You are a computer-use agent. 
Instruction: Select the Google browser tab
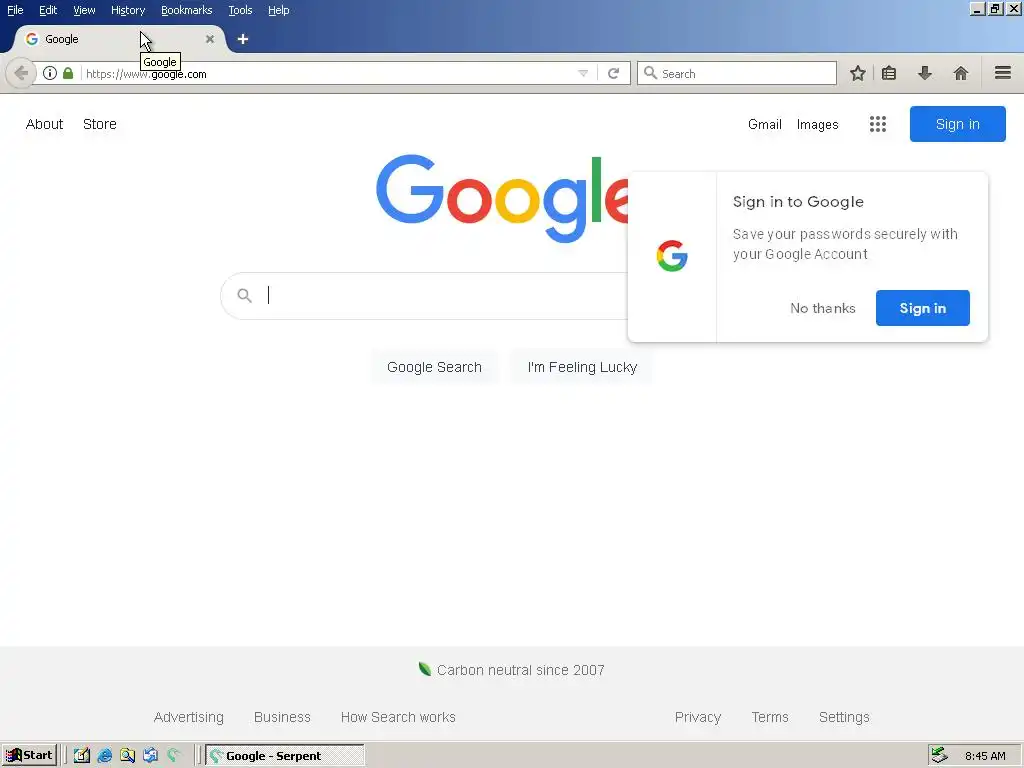pyautogui.click(x=118, y=39)
